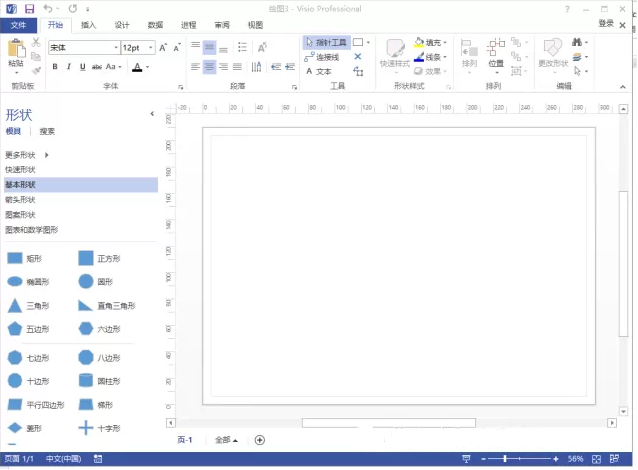Switch to the 设计 ribbon tab
The image size is (638, 470).
pos(121,24)
